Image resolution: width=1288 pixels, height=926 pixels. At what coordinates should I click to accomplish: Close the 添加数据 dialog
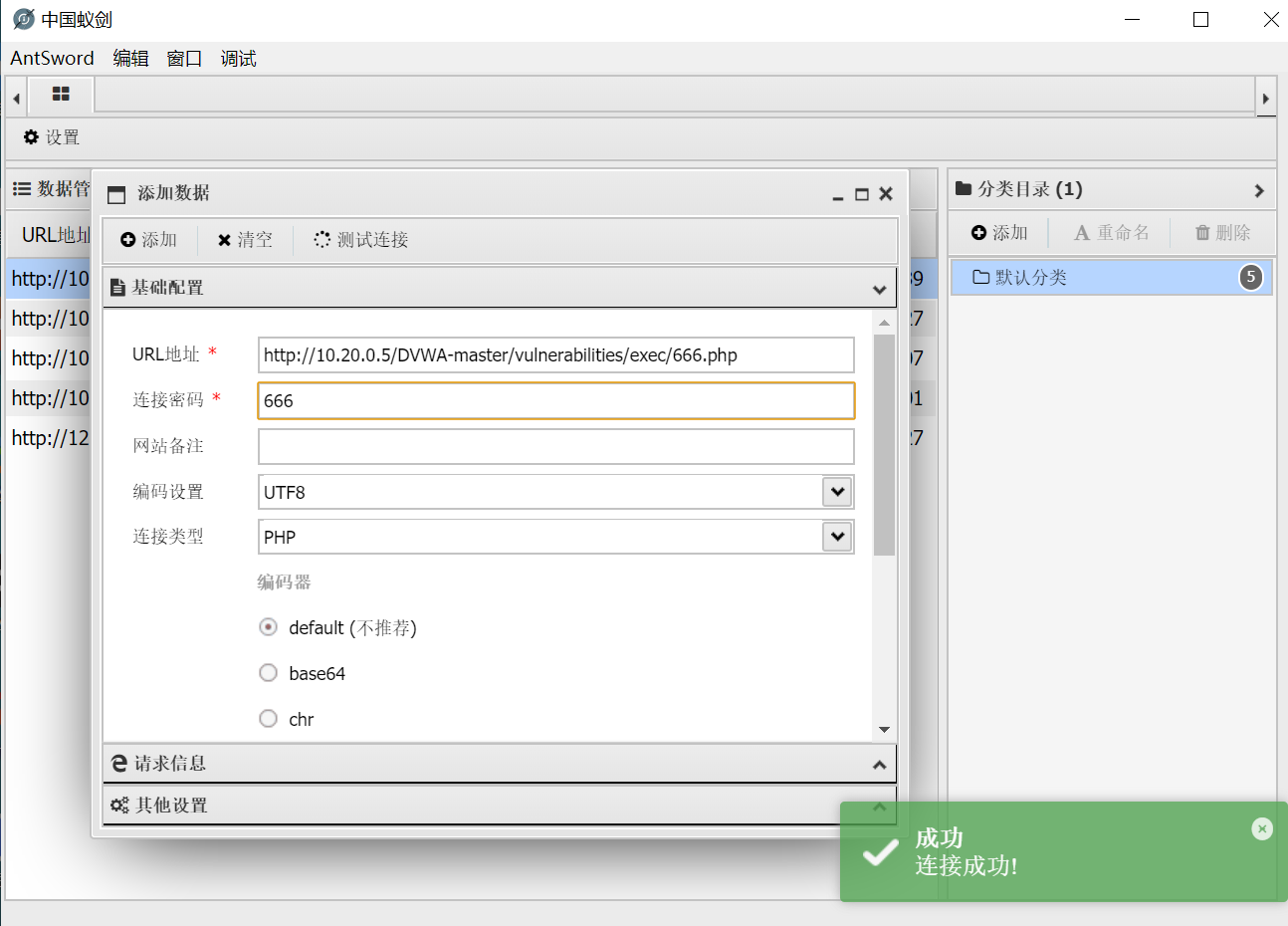[886, 194]
